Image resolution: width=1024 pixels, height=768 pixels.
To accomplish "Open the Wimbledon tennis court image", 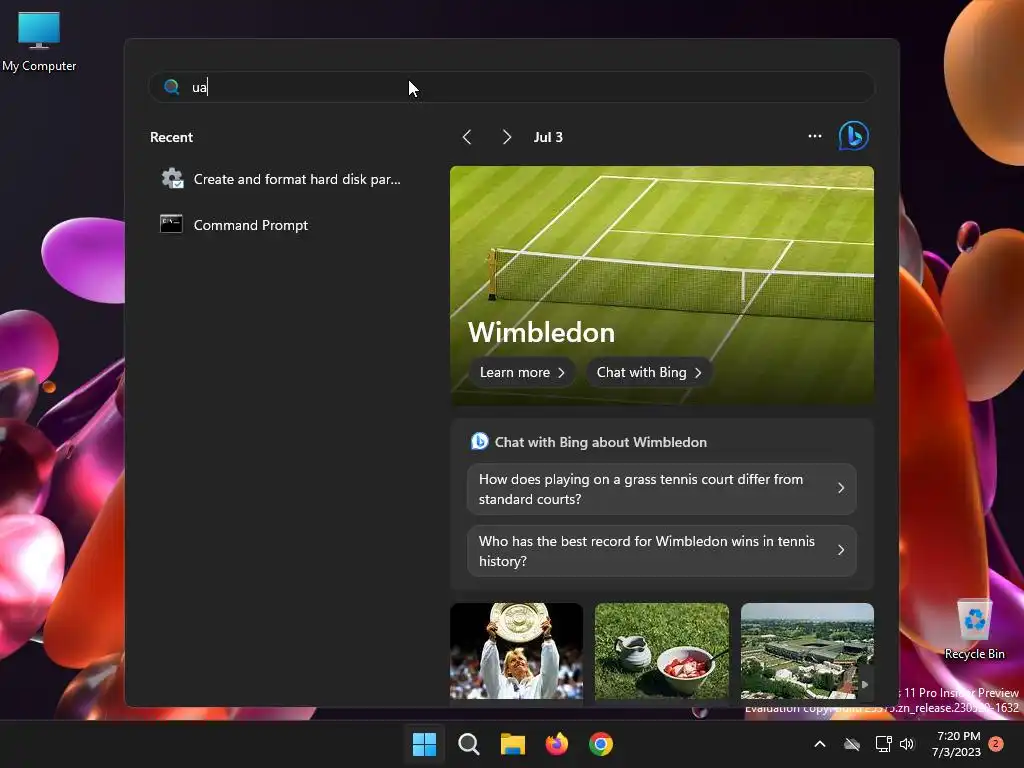I will [662, 285].
